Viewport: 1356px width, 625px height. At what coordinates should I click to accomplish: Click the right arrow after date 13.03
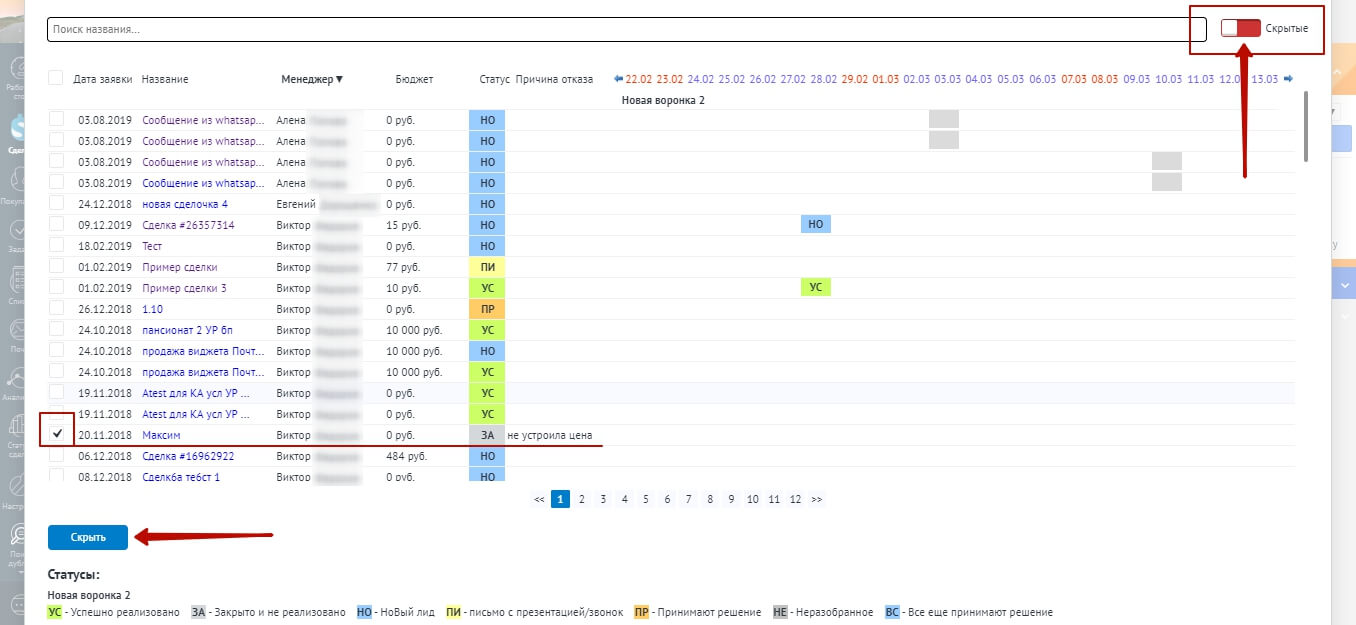click(x=1288, y=79)
